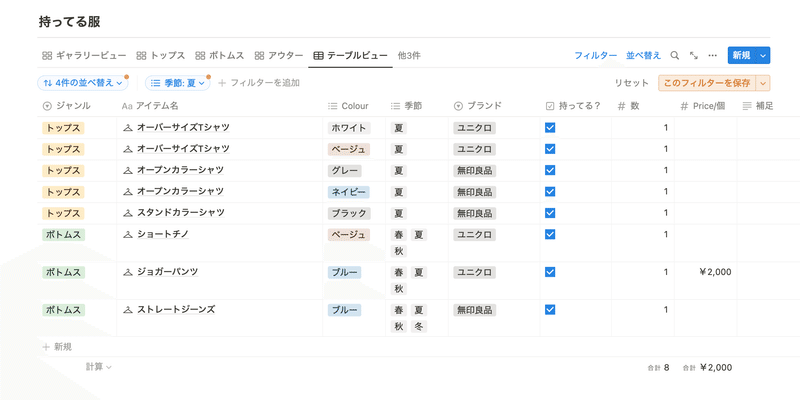Image resolution: width=800 pixels, height=400 pixels.
Task: Open the 4件の並べ替え sort dropdown
Action: click(83, 83)
